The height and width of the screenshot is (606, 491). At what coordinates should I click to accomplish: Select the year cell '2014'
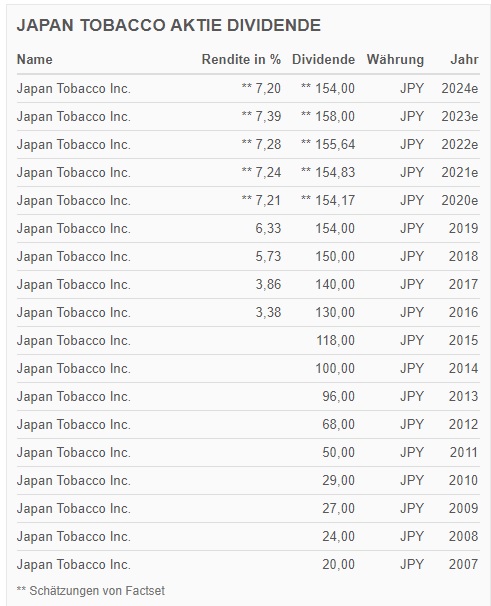(464, 368)
